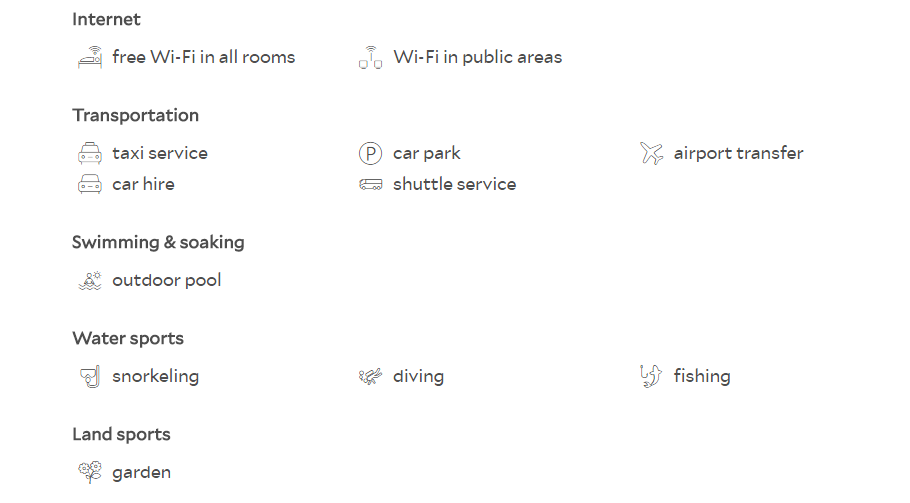Select the 'airport transfer' label
Screen dimensions: 910x503
click(738, 153)
